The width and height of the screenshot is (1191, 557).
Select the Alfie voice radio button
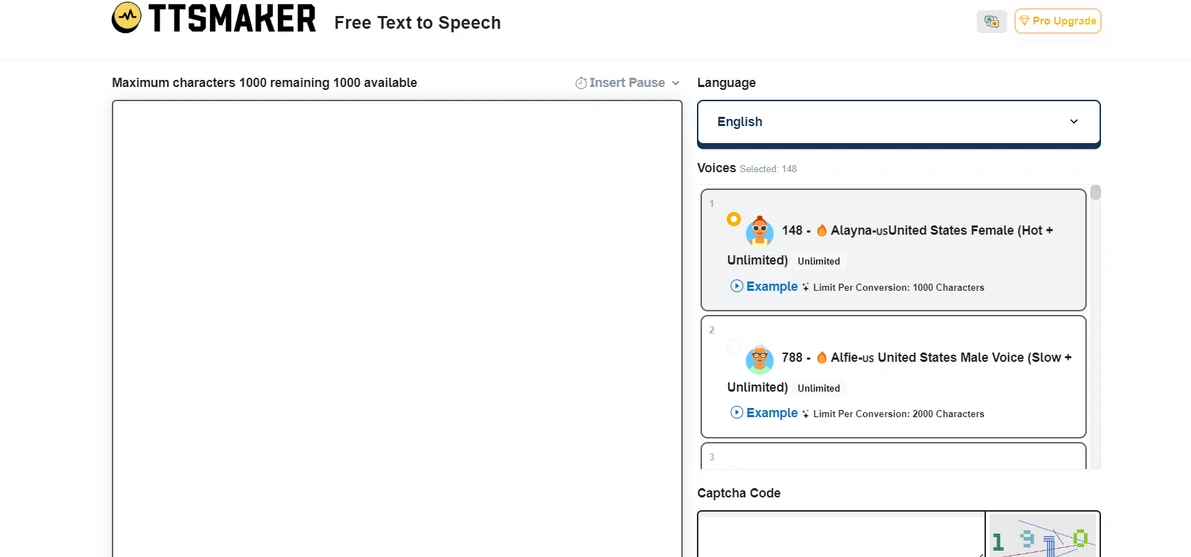(x=734, y=347)
